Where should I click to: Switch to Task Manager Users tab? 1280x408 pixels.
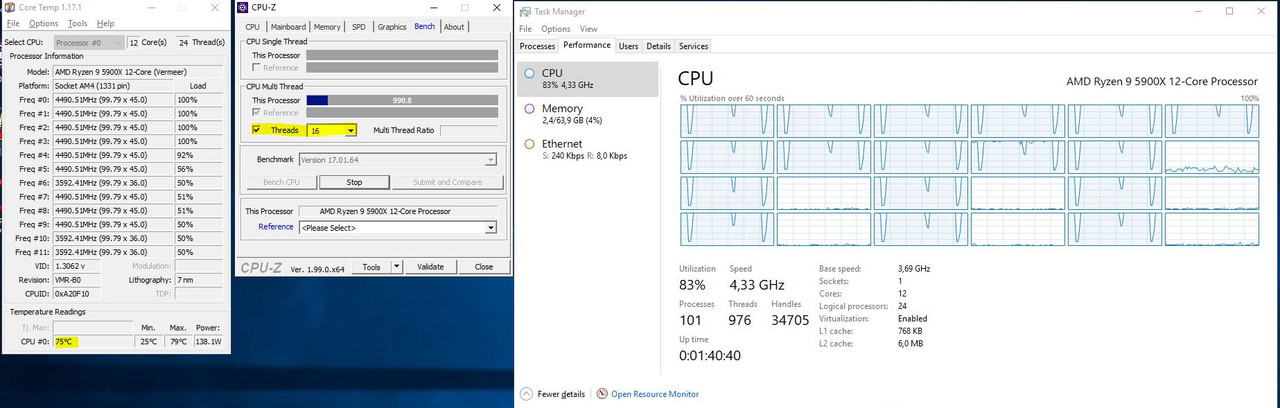click(x=628, y=46)
